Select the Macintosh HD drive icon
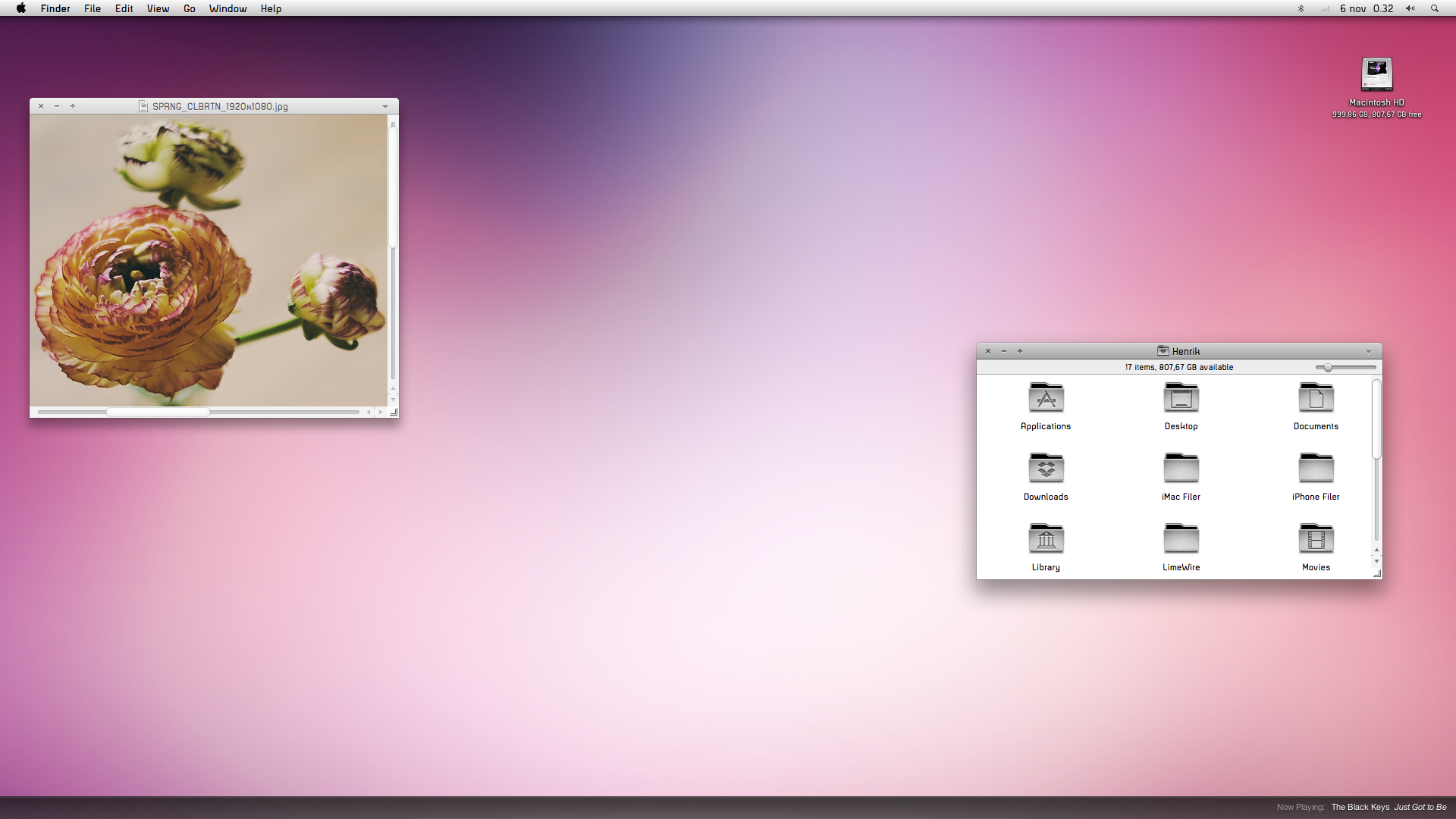Screen dimensions: 1456x819 click(1376, 75)
